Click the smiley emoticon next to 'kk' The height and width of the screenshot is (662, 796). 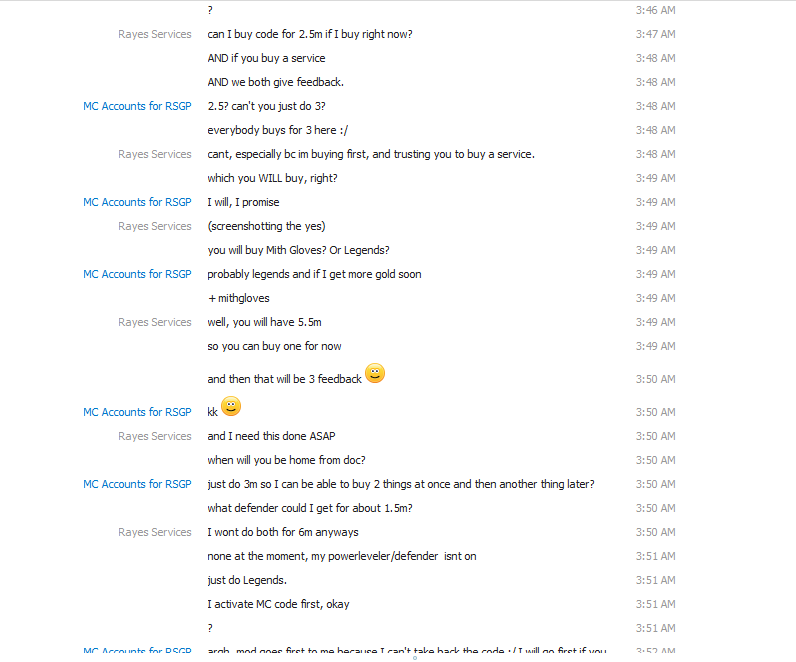[x=231, y=406]
